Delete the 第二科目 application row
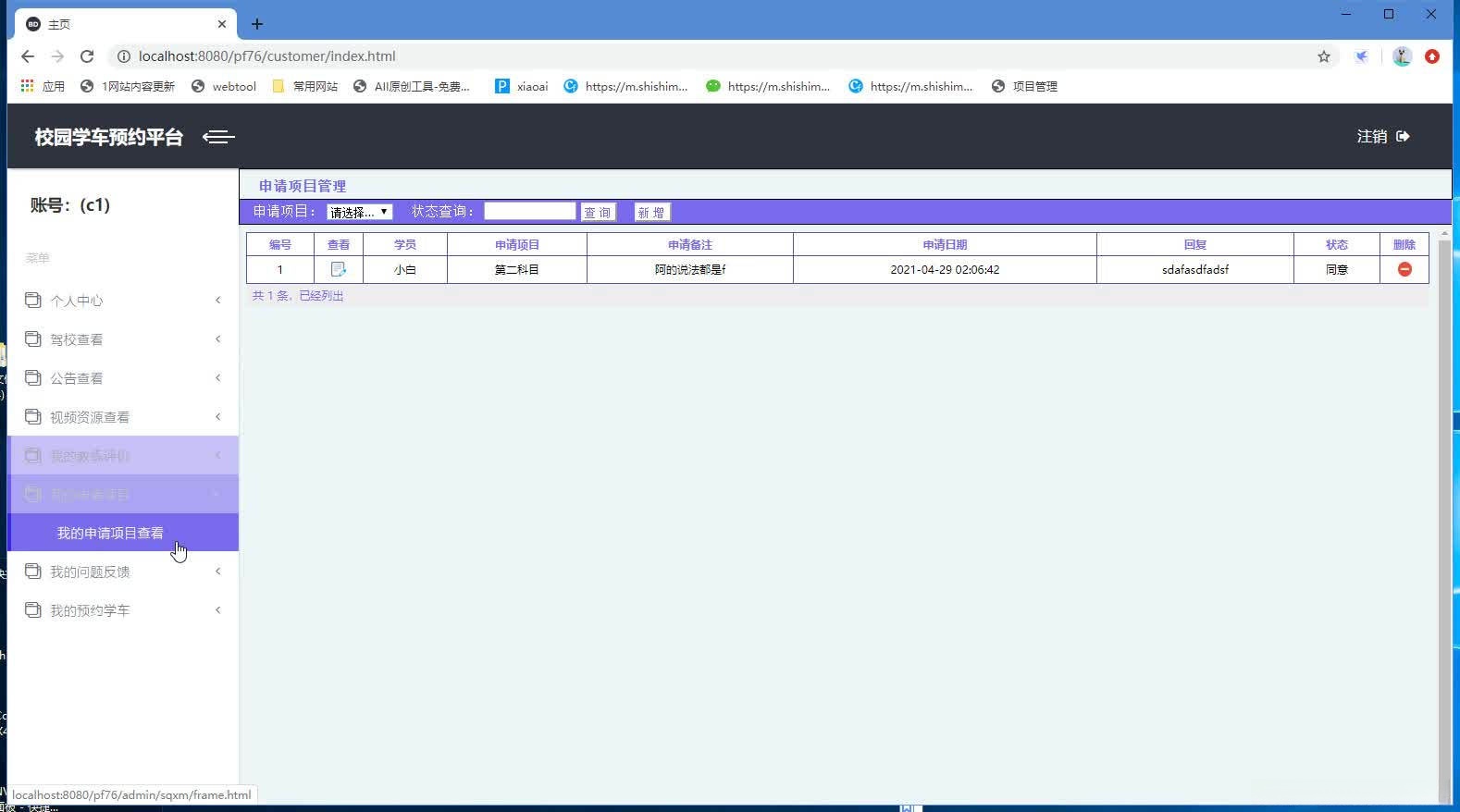Screen dimensions: 1460x812 pos(1404,269)
